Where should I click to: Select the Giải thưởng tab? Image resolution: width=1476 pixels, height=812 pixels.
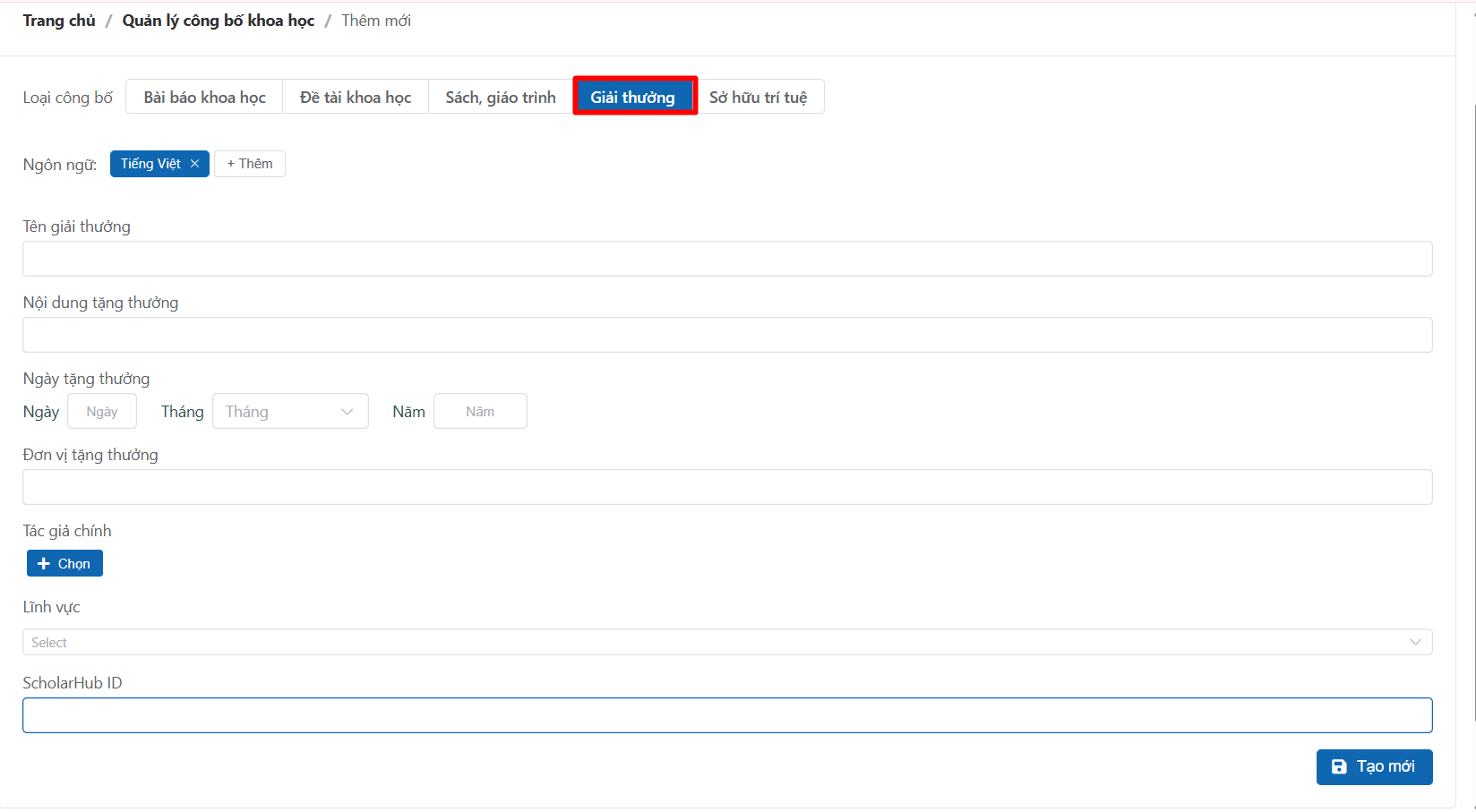633,97
